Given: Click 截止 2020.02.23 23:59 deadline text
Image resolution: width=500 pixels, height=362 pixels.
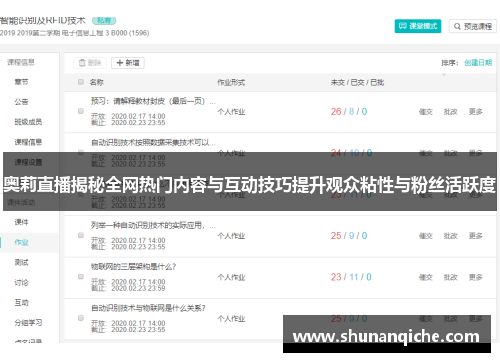Looking at the screenshot, I should pyautogui.click(x=128, y=288).
